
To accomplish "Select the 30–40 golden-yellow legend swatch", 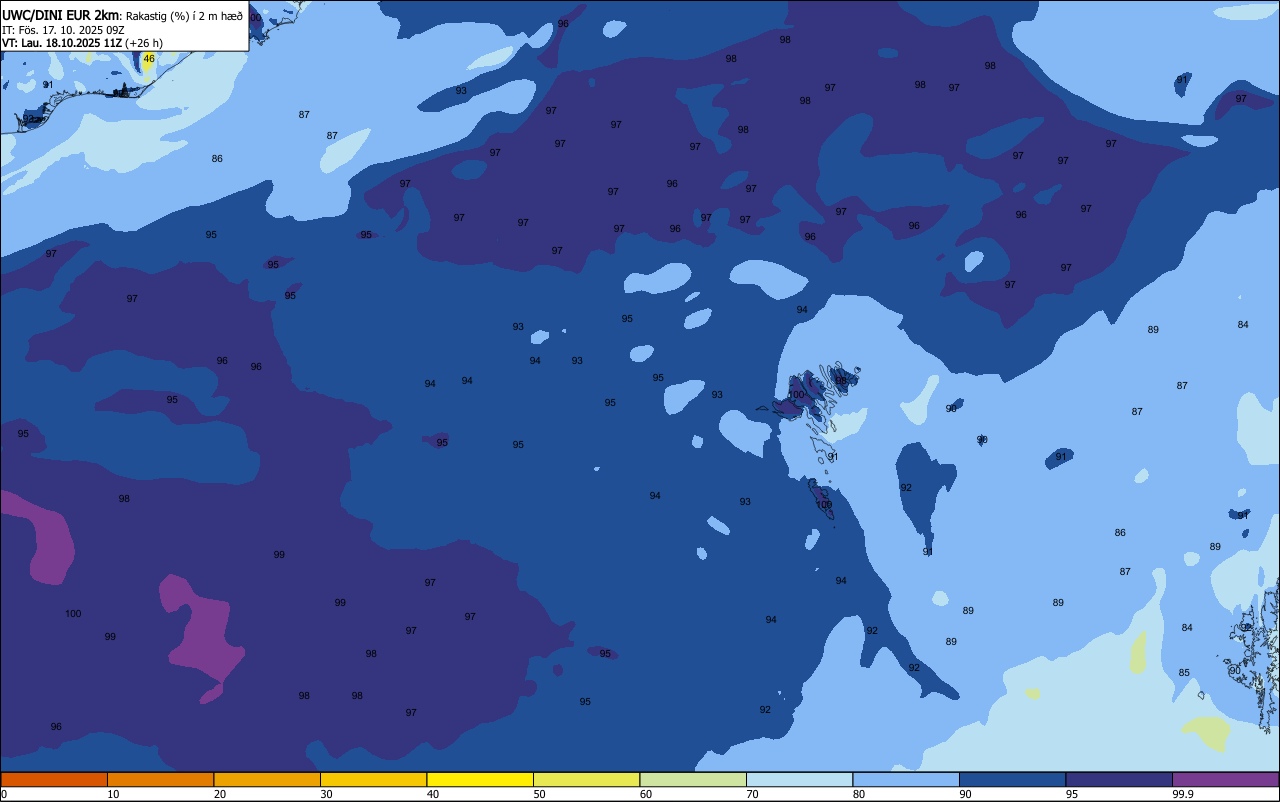I will coord(373,779).
